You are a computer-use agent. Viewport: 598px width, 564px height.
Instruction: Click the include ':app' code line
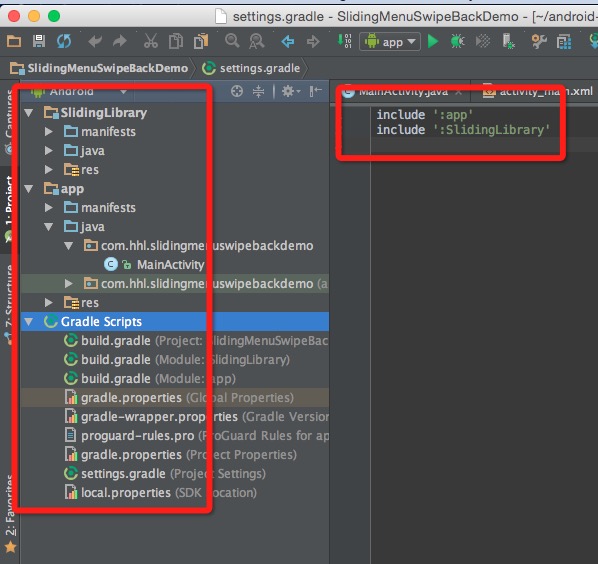click(x=424, y=114)
